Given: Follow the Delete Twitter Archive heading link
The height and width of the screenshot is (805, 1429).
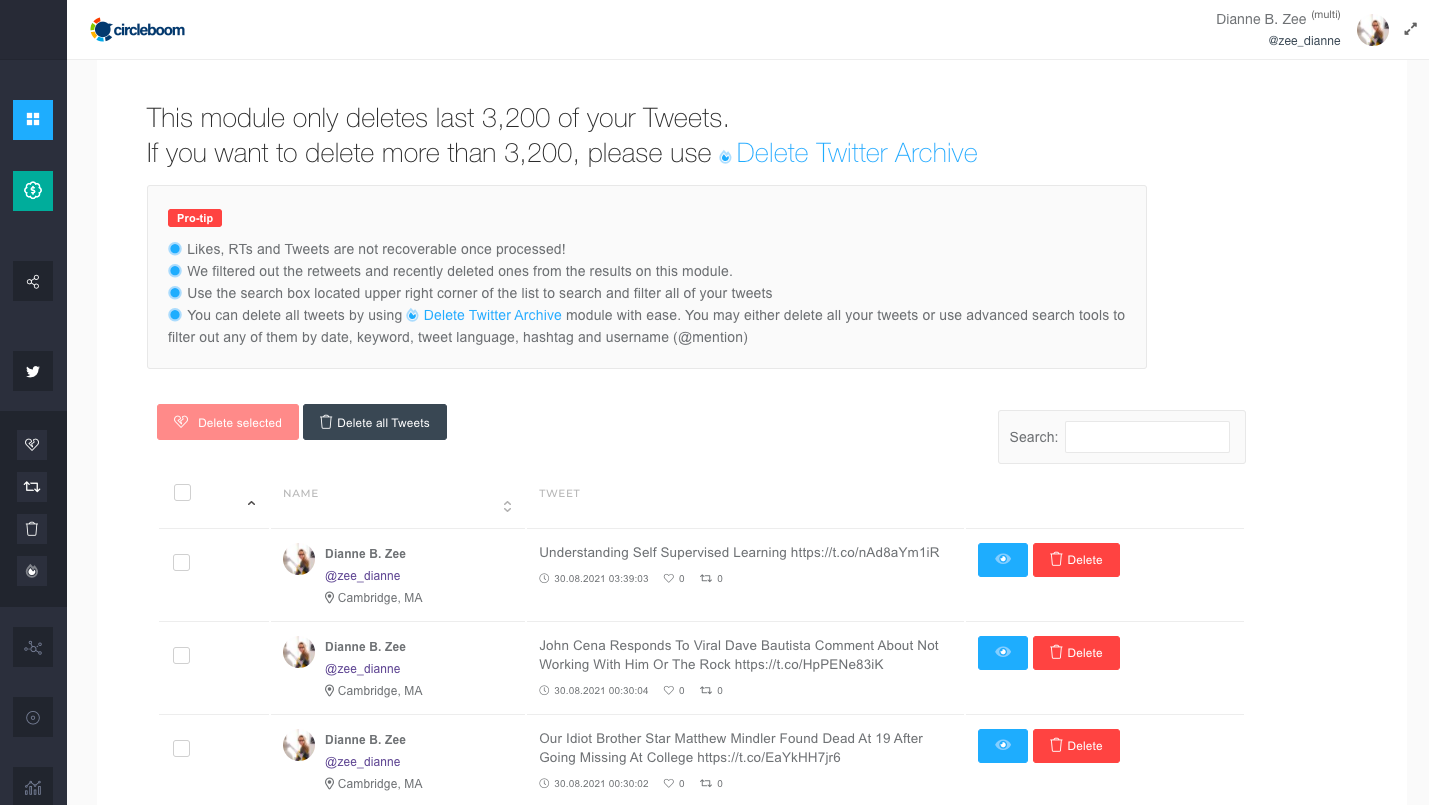Looking at the screenshot, I should tap(857, 153).
